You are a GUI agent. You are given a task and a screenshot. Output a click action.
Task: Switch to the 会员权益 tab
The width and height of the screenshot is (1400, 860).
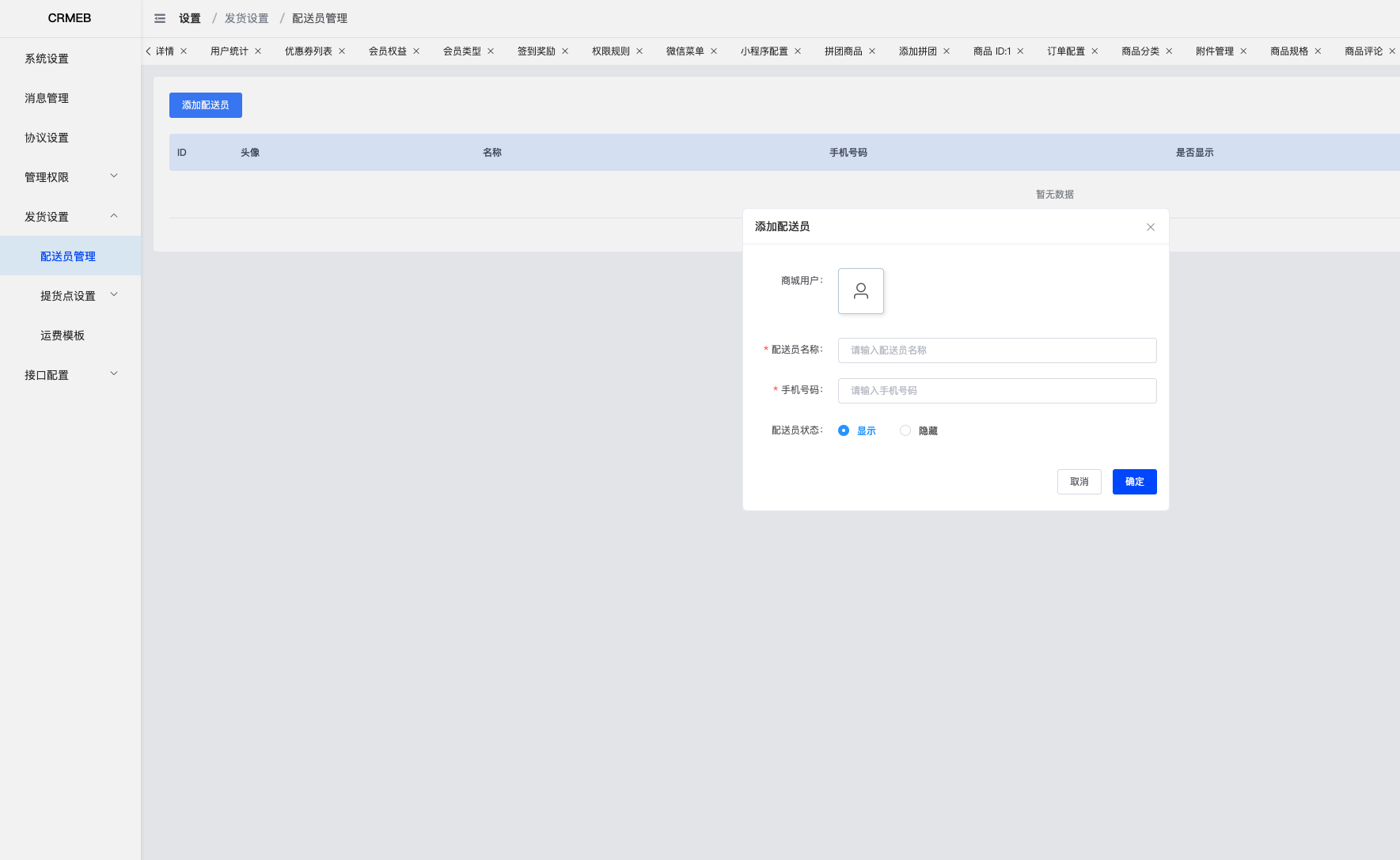tap(388, 51)
